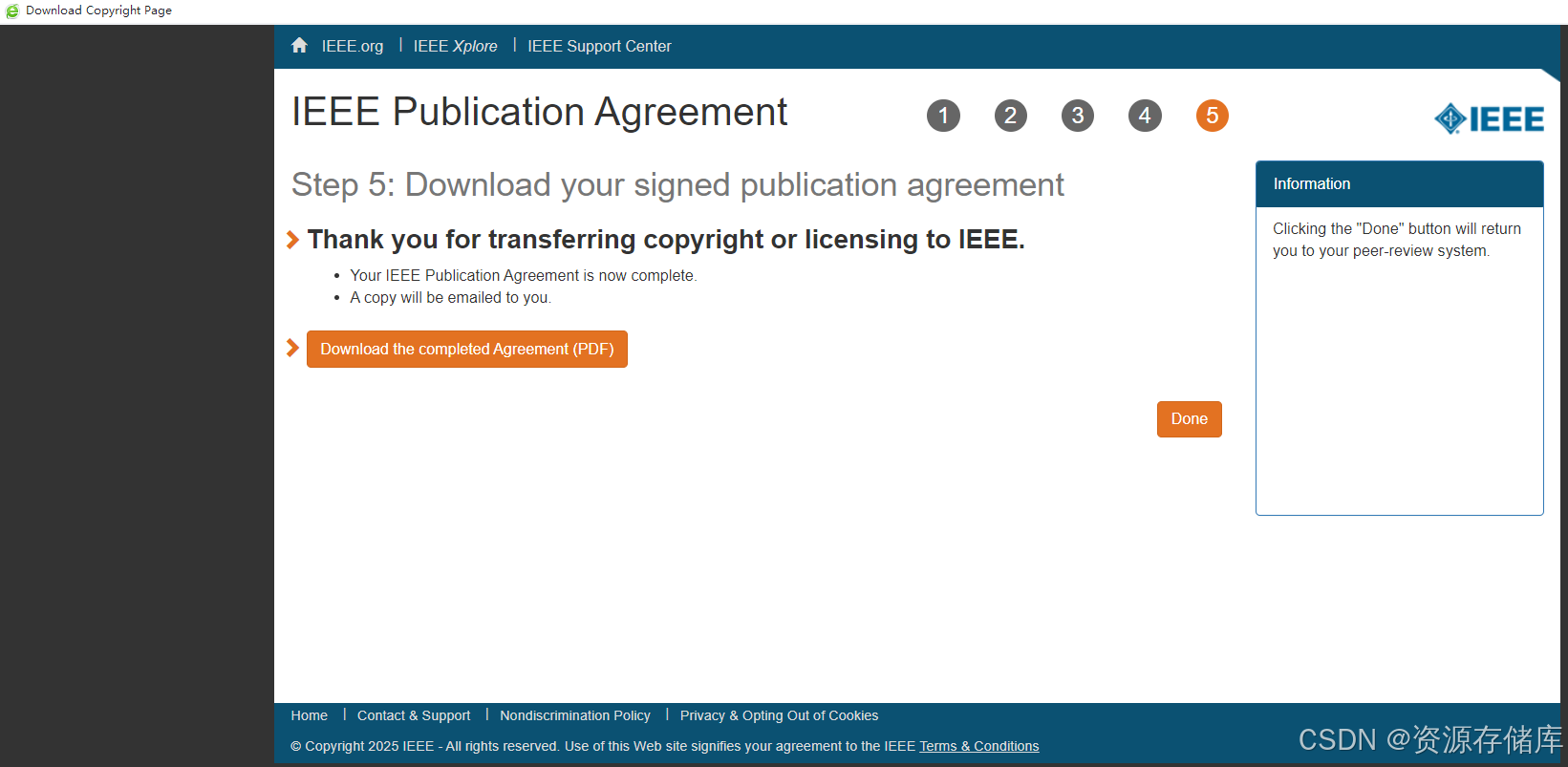Select step 4 circle indicator
The width and height of the screenshot is (1568, 767).
[x=1145, y=116]
